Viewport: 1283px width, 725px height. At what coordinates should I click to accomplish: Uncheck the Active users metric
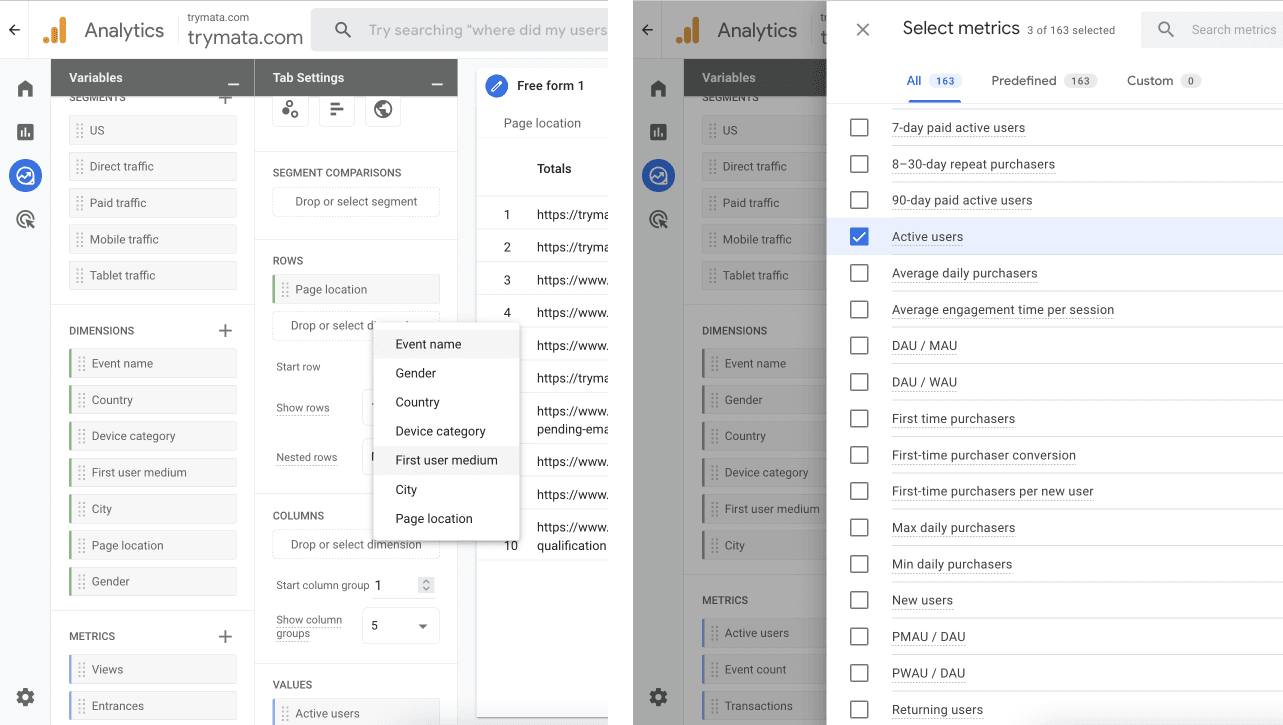[x=859, y=237]
